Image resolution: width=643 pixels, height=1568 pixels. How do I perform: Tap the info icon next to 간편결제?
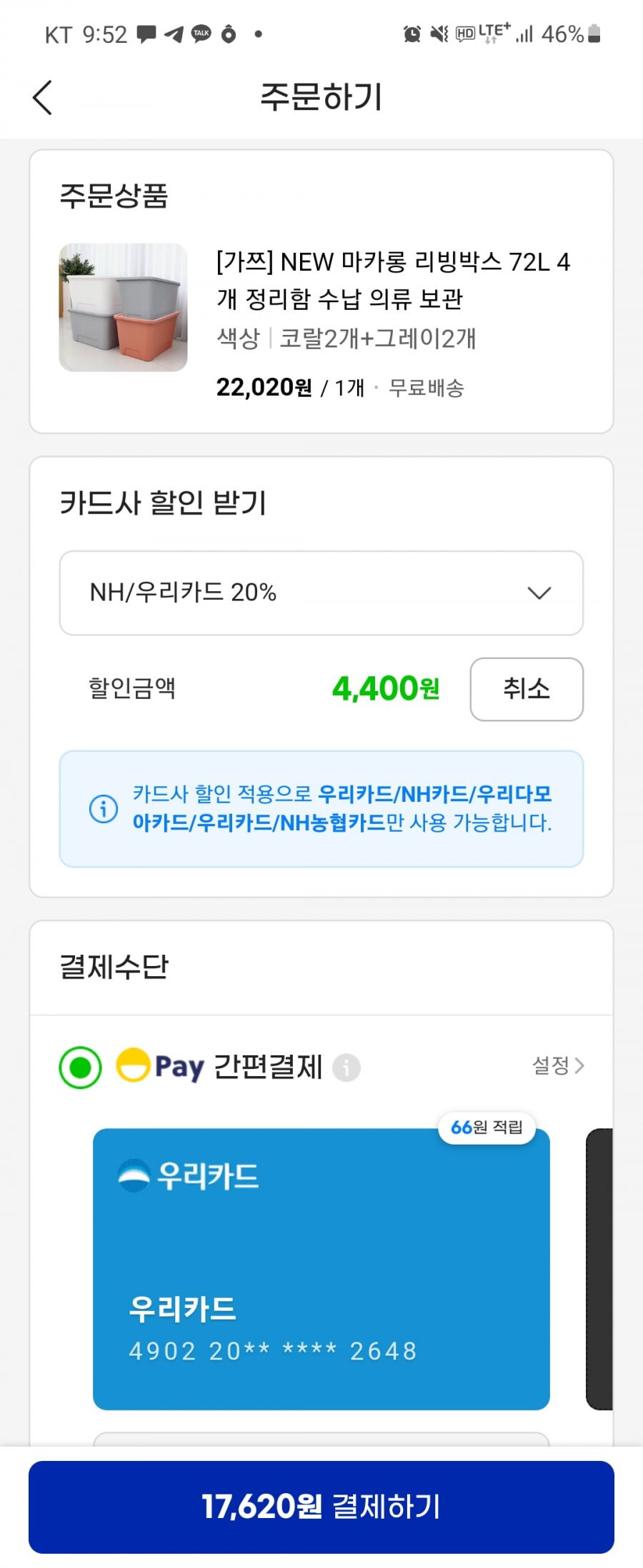tap(347, 1068)
